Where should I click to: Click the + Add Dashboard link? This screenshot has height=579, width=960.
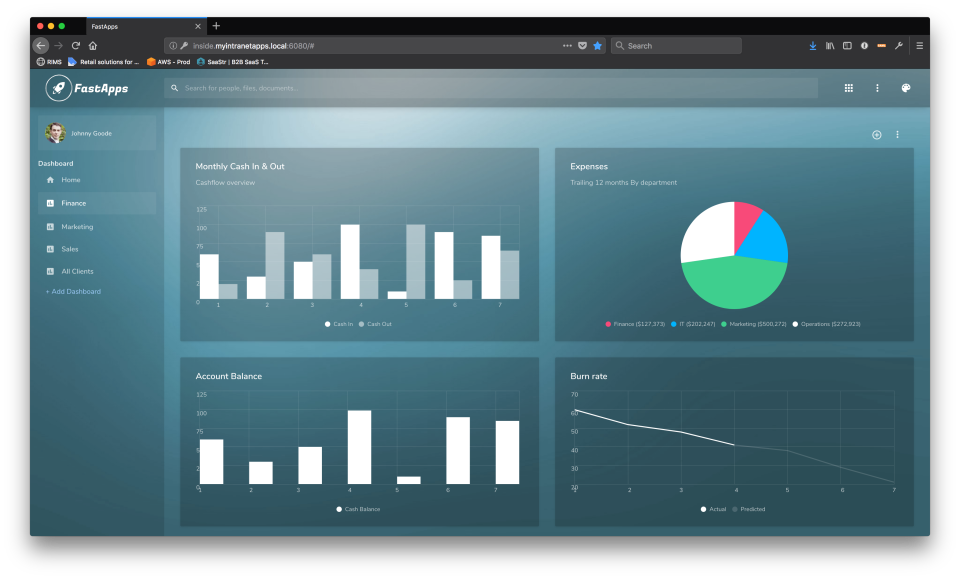[73, 292]
